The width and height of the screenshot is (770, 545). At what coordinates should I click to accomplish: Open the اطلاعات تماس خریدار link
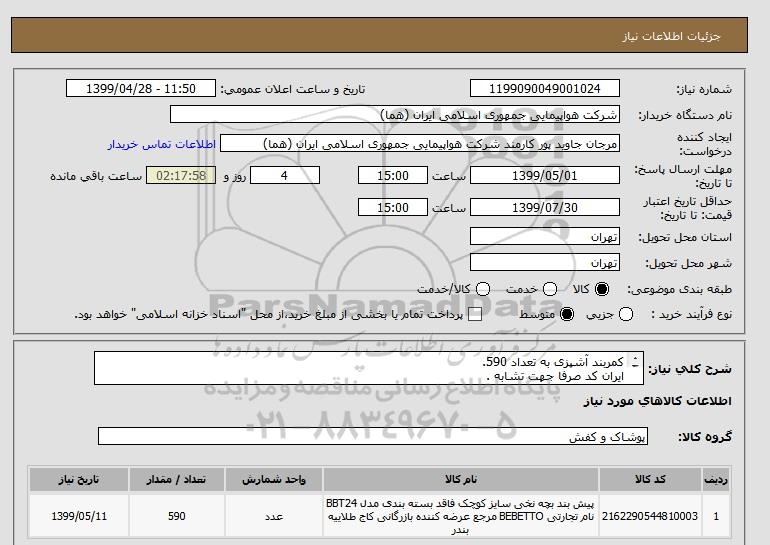(162, 144)
